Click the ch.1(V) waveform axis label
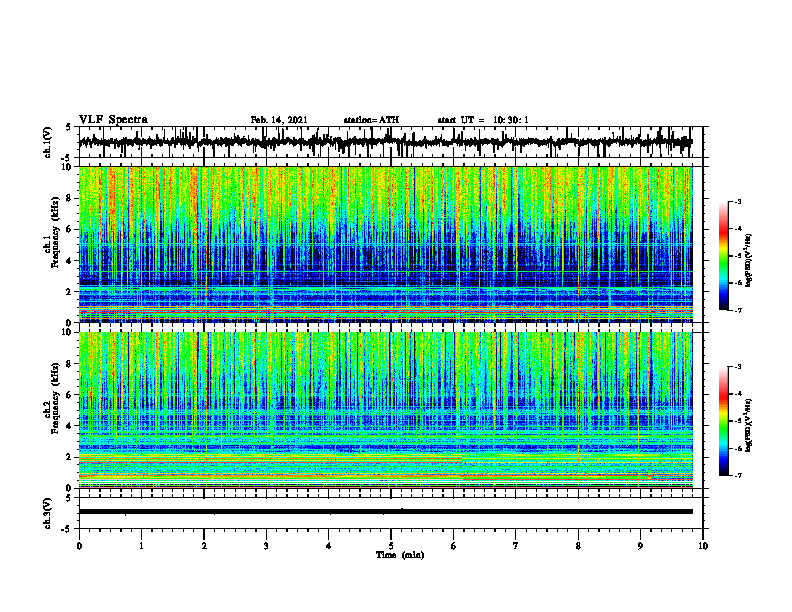The height and width of the screenshot is (612, 792). pyautogui.click(x=48, y=142)
